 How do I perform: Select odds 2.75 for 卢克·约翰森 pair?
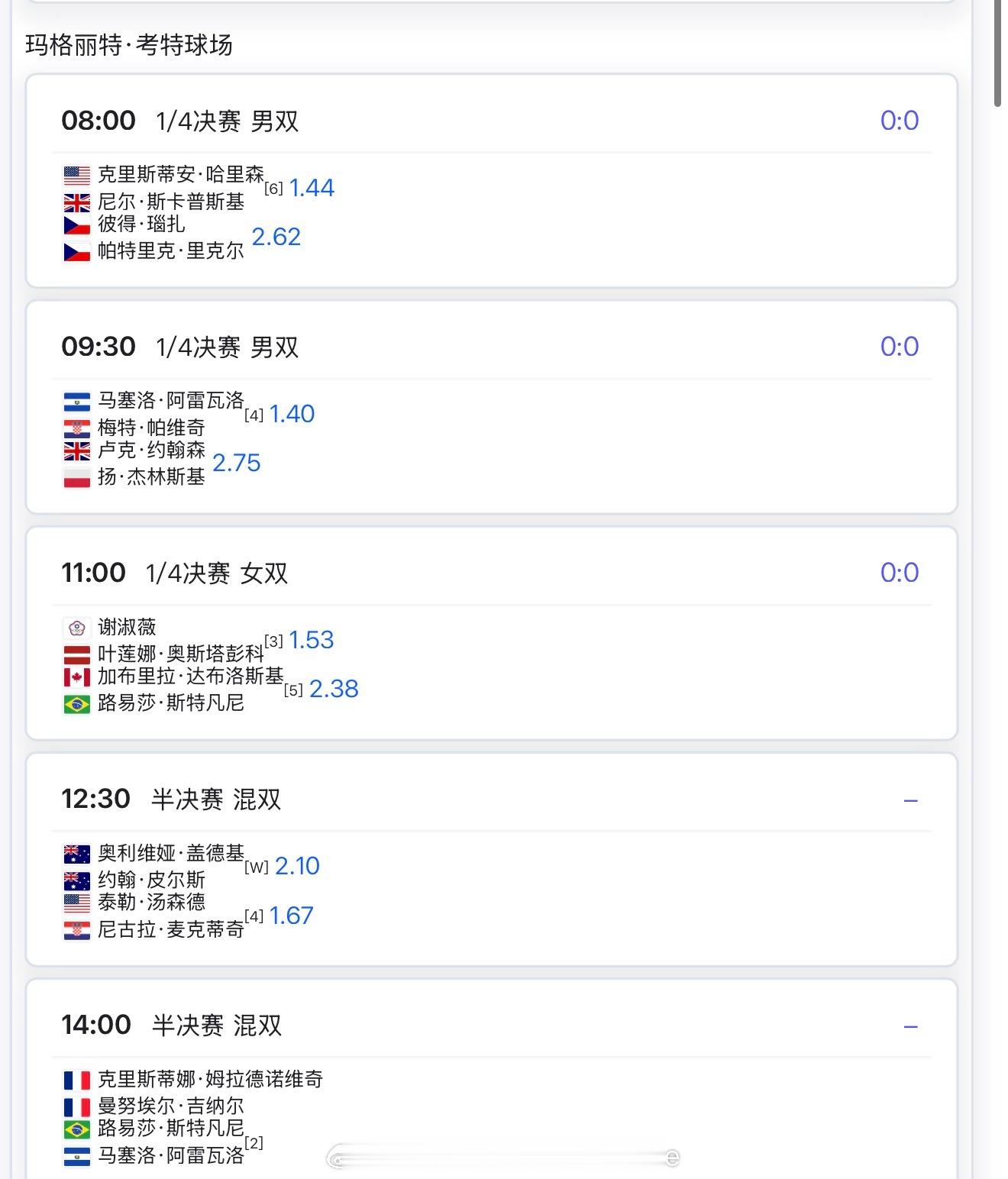click(x=236, y=463)
